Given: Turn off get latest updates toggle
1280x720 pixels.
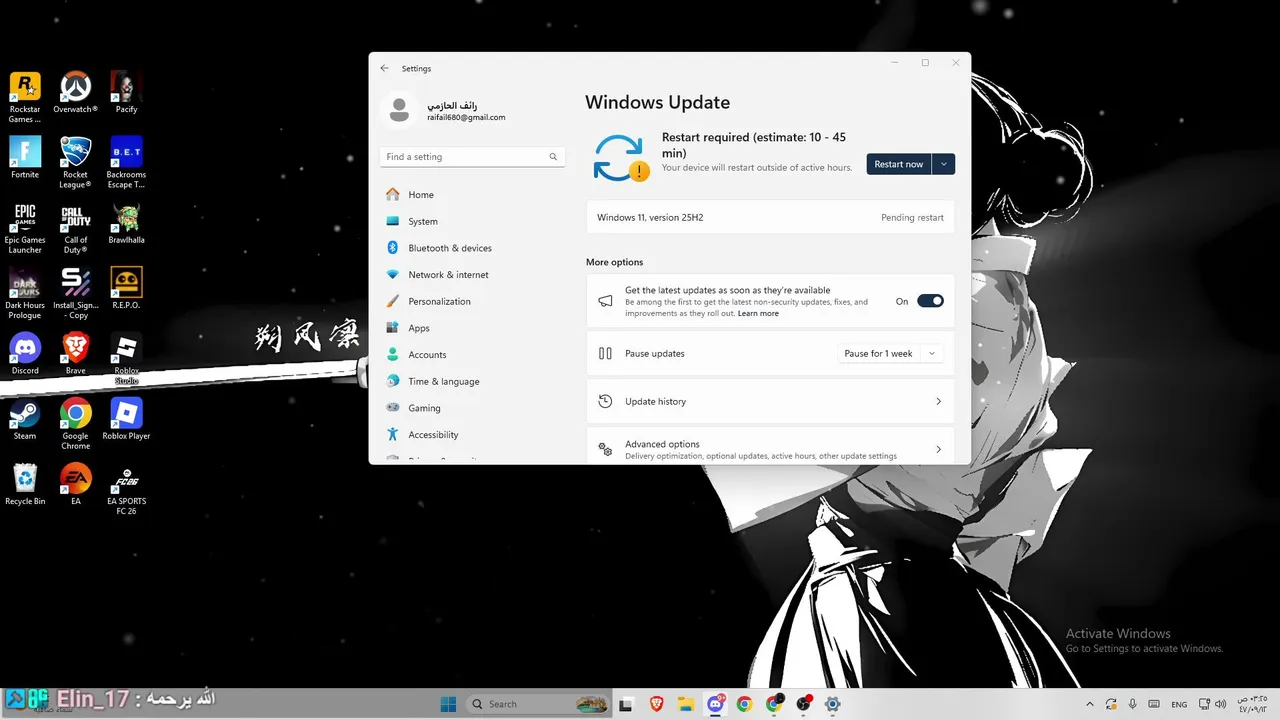Looking at the screenshot, I should pos(930,301).
